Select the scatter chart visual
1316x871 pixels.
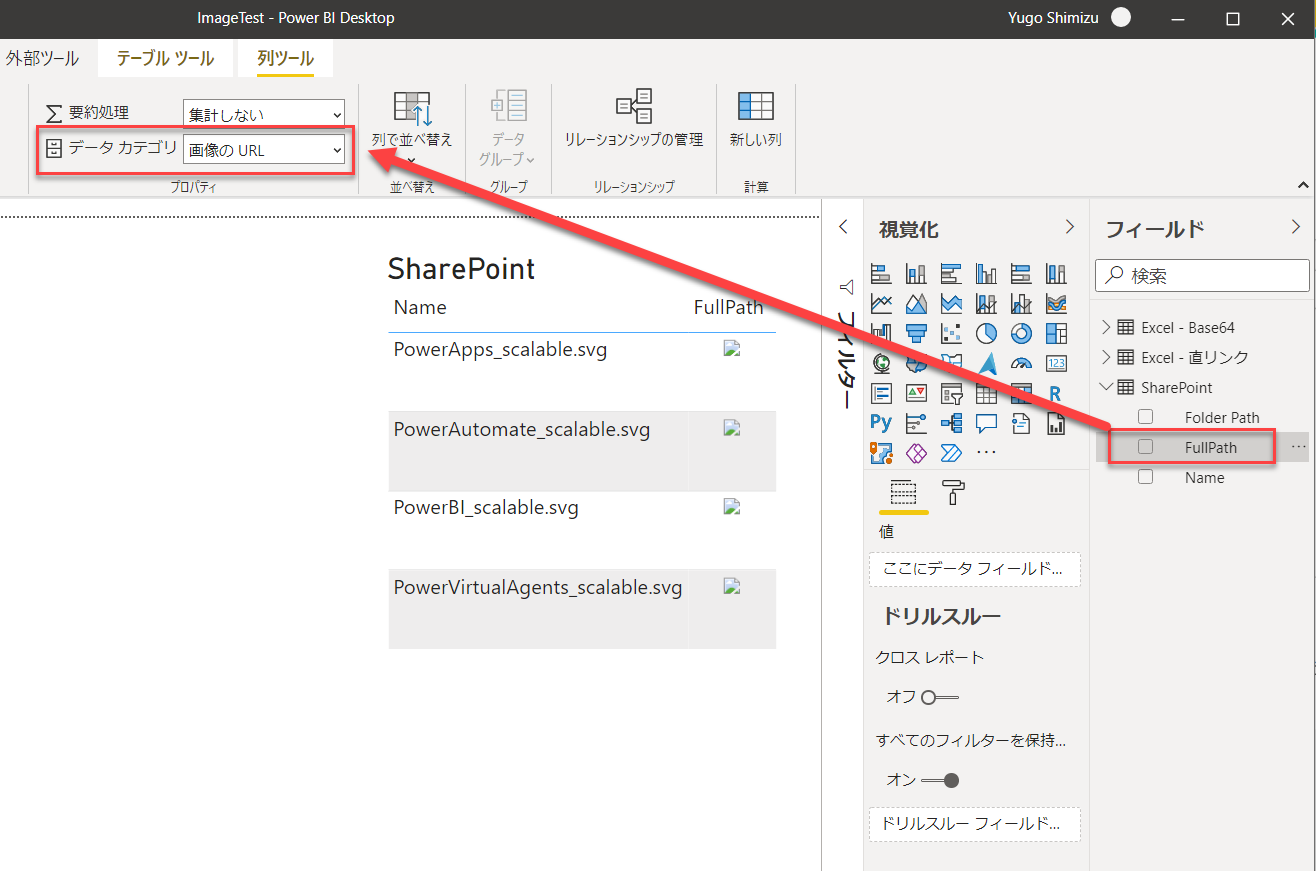(x=951, y=333)
